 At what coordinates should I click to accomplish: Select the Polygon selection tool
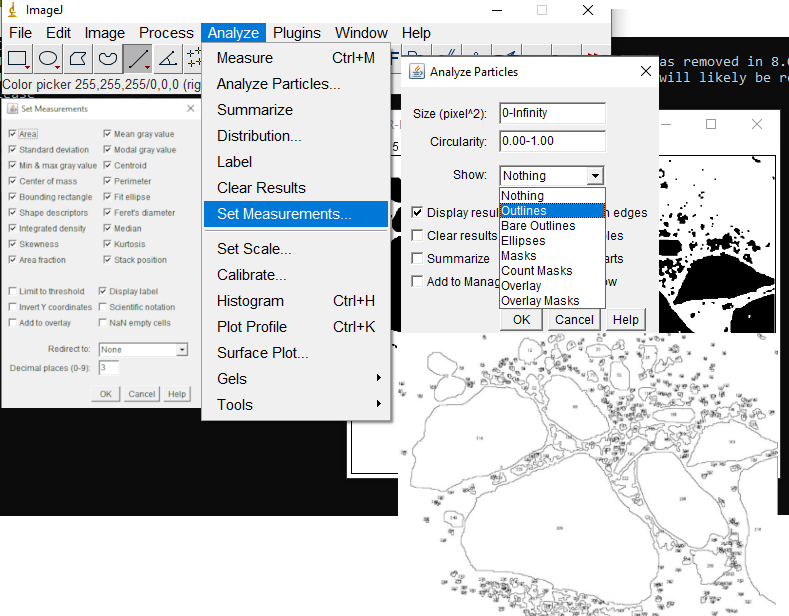(x=78, y=59)
